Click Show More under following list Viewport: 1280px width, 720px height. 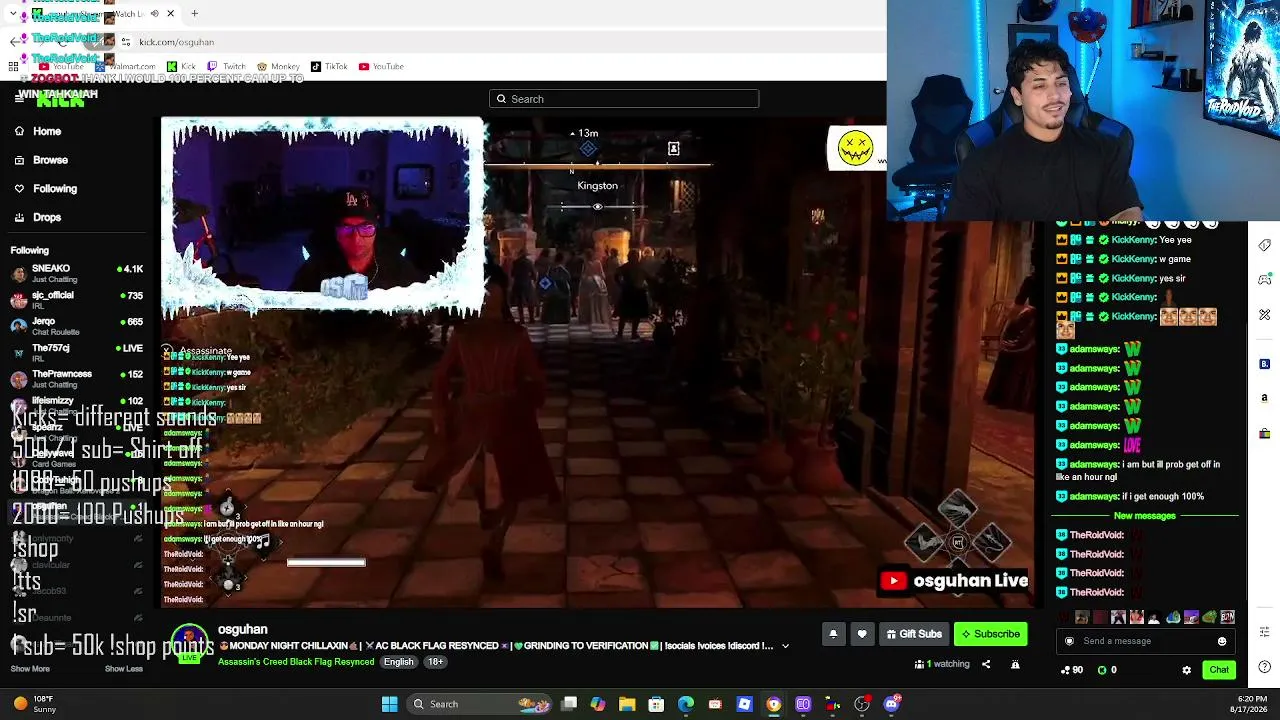(30, 669)
